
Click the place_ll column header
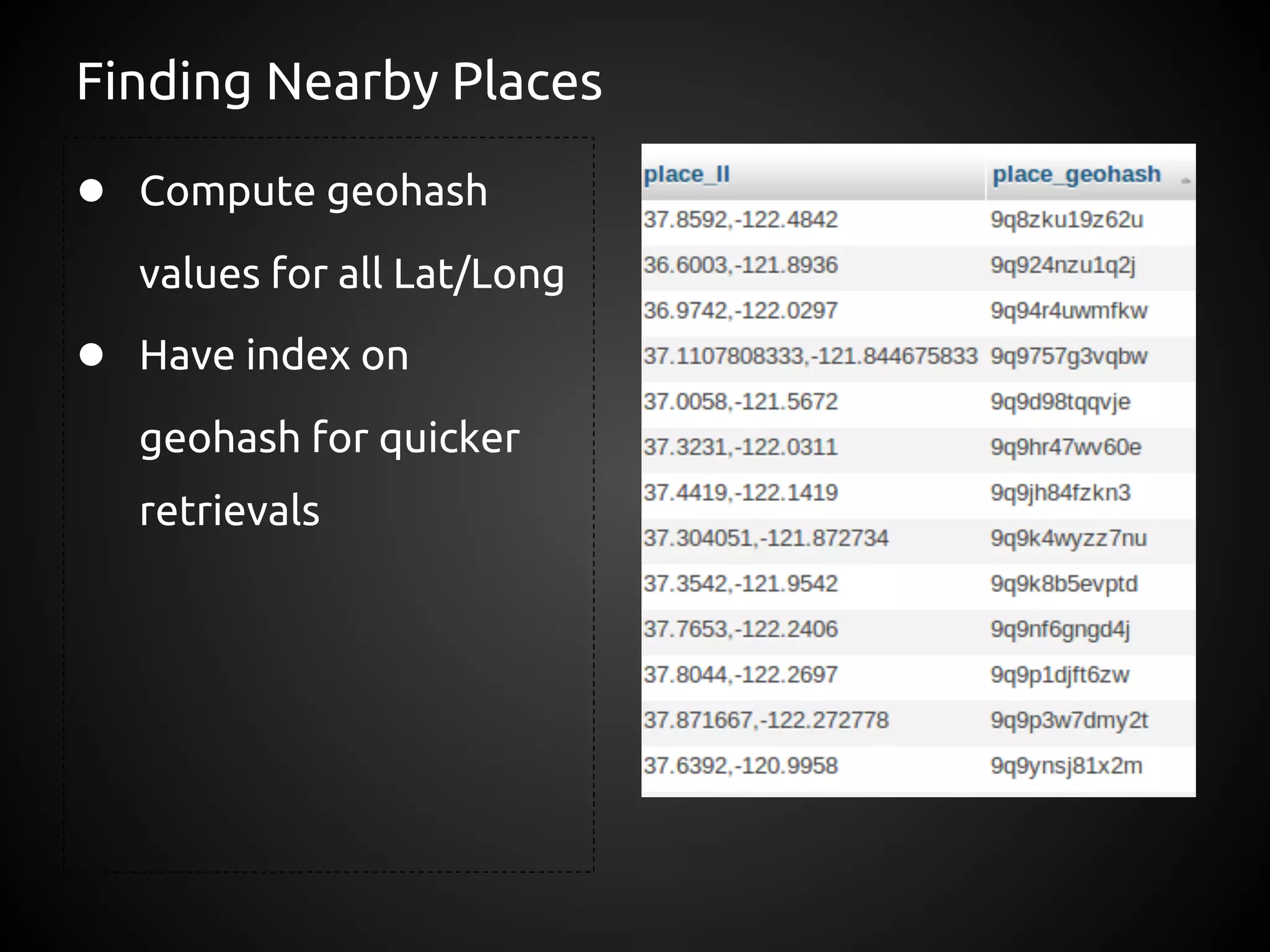click(686, 175)
